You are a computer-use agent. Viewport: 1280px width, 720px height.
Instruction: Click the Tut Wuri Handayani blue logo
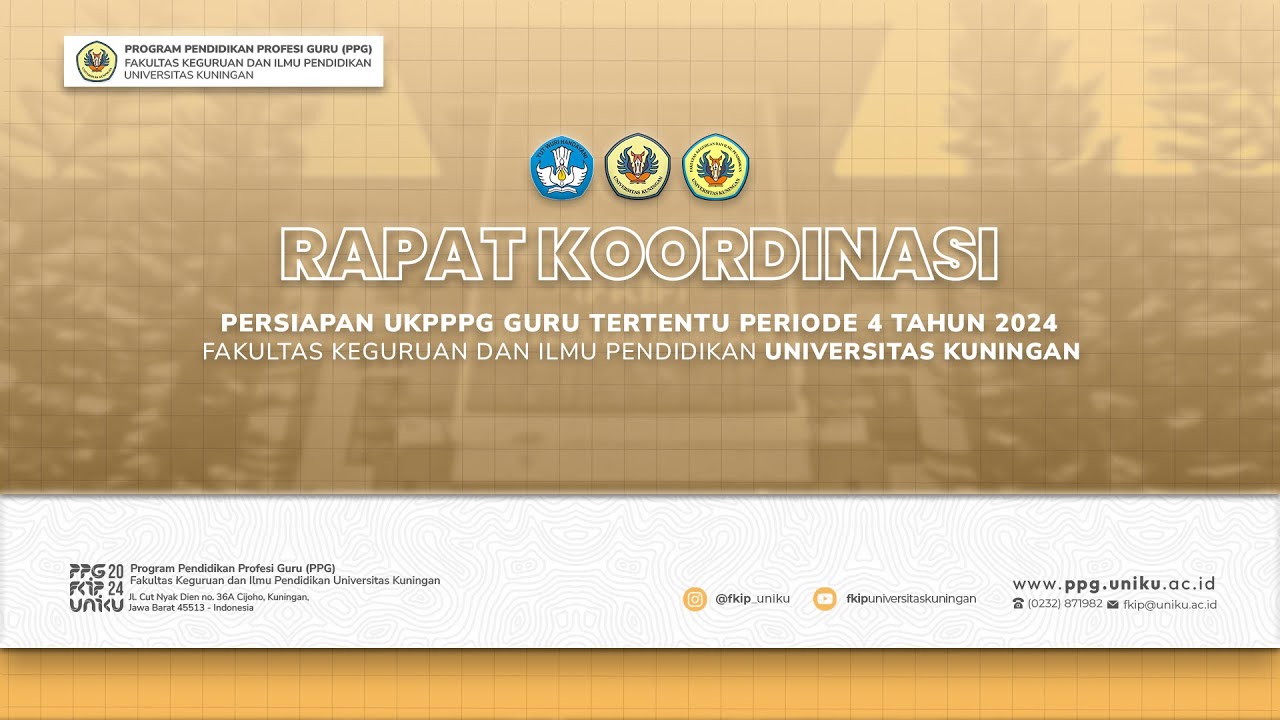[x=562, y=167]
